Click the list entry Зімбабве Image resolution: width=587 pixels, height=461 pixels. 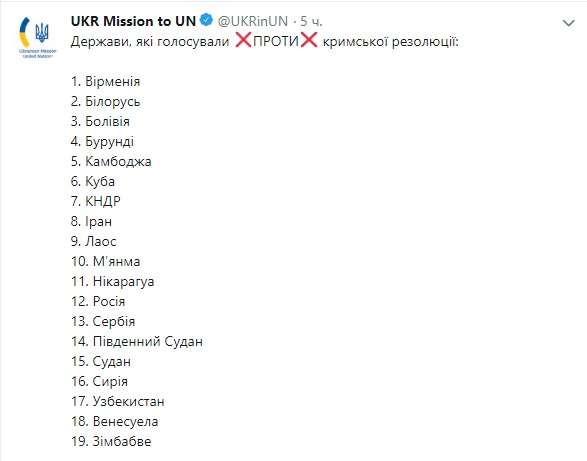111,442
